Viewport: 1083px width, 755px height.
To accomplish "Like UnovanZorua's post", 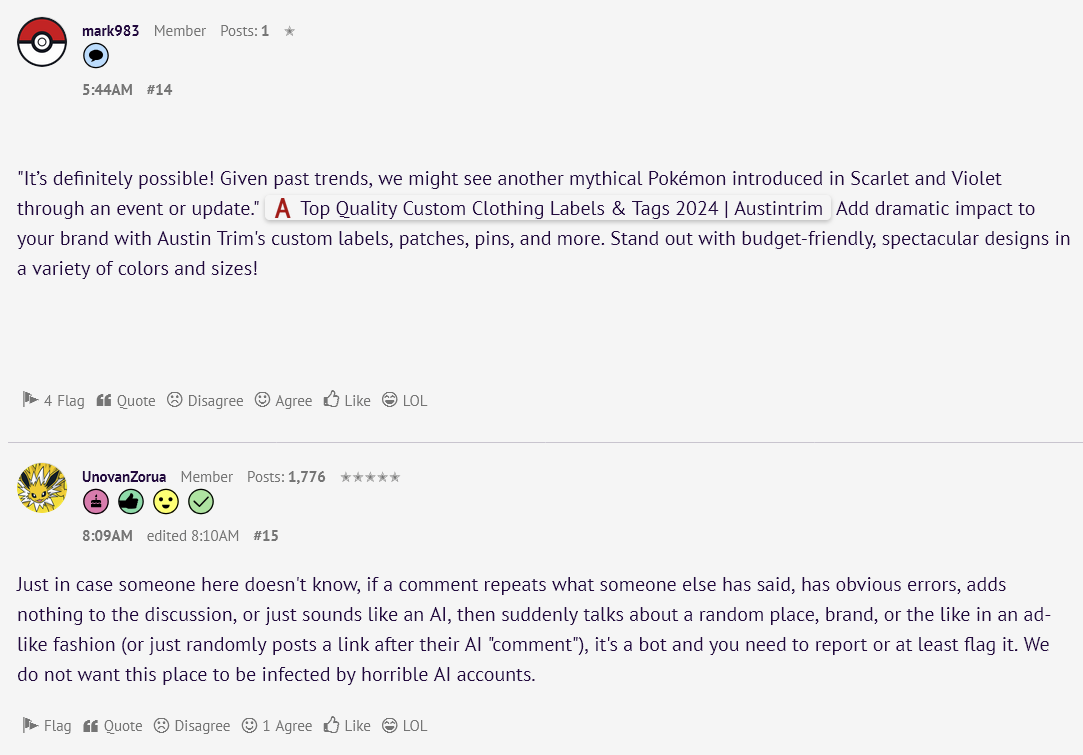I will [x=347, y=725].
